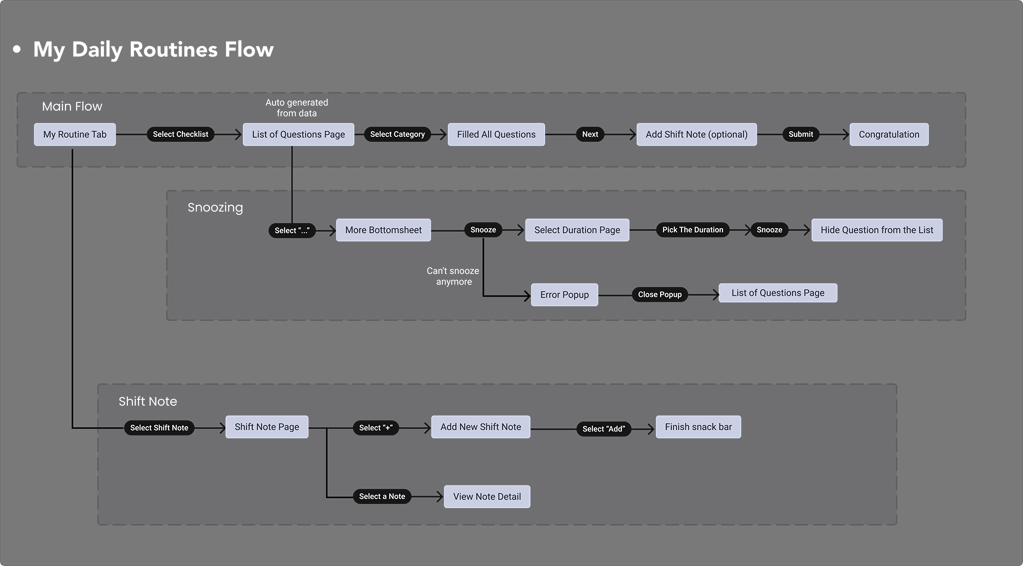Select the Hide Question from the List node
Image resolution: width=1023 pixels, height=566 pixels.
pos(876,230)
